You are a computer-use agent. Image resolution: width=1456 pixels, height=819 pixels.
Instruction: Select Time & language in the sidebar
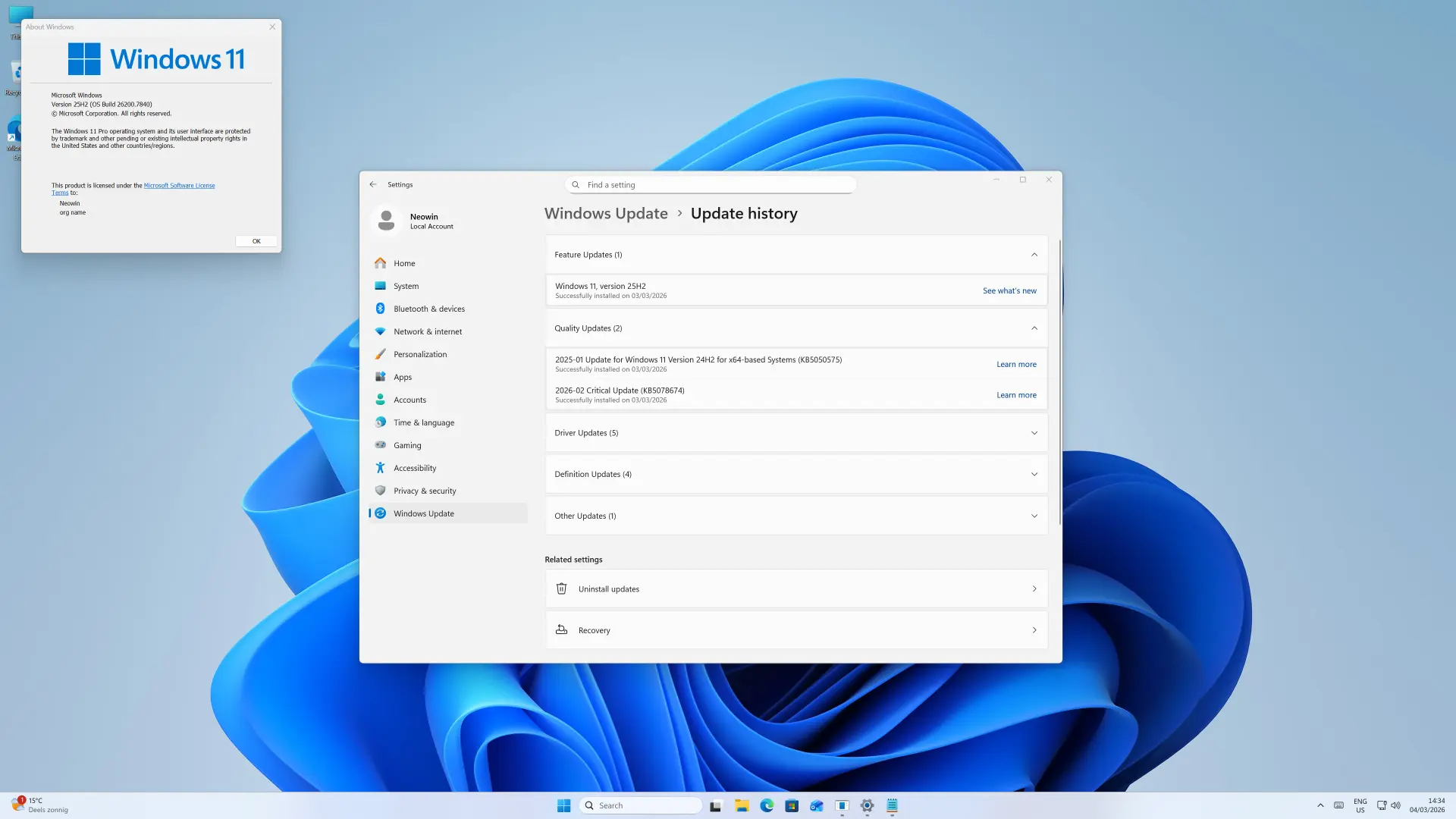pos(423,422)
